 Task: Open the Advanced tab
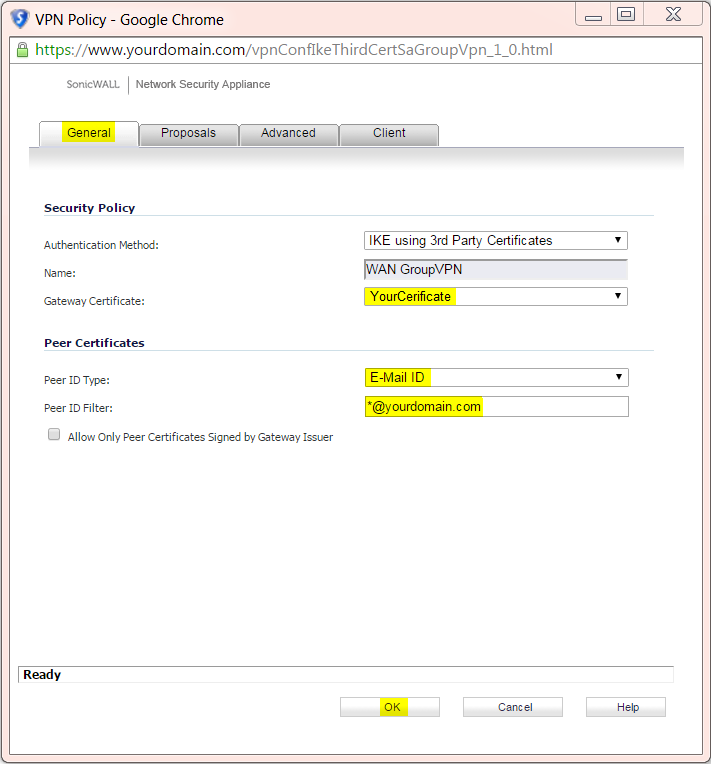pos(288,134)
